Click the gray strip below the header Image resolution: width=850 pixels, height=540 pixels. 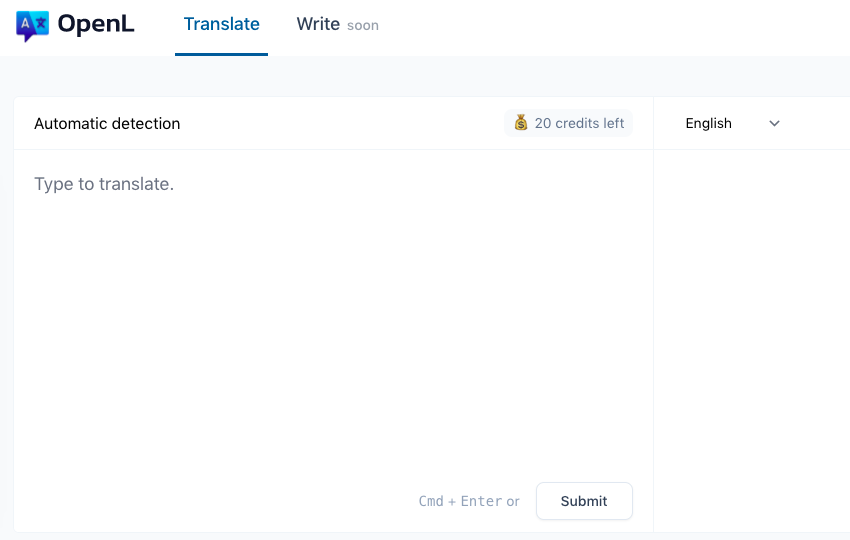click(425, 76)
